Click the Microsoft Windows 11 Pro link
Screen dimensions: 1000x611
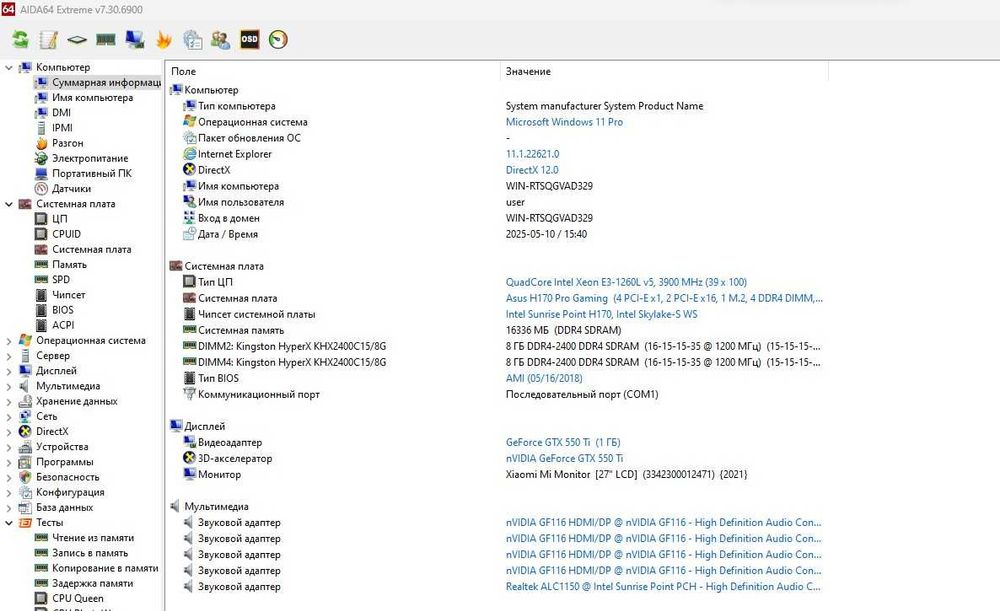(564, 122)
